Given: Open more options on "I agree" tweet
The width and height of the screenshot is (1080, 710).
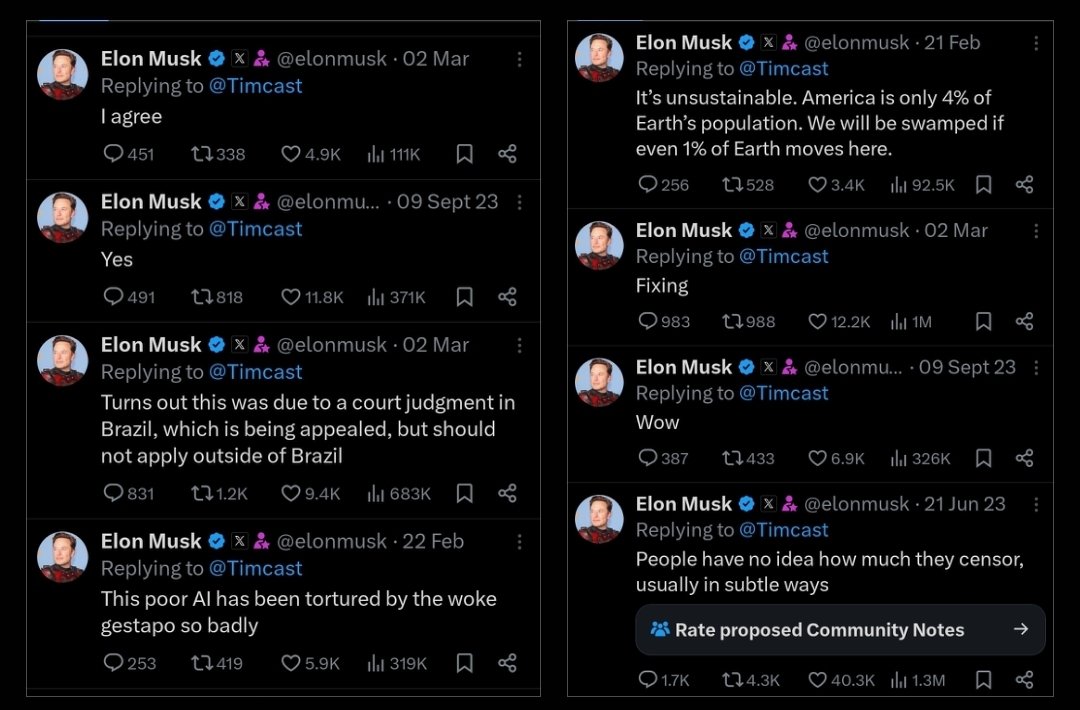Looking at the screenshot, I should tap(519, 59).
